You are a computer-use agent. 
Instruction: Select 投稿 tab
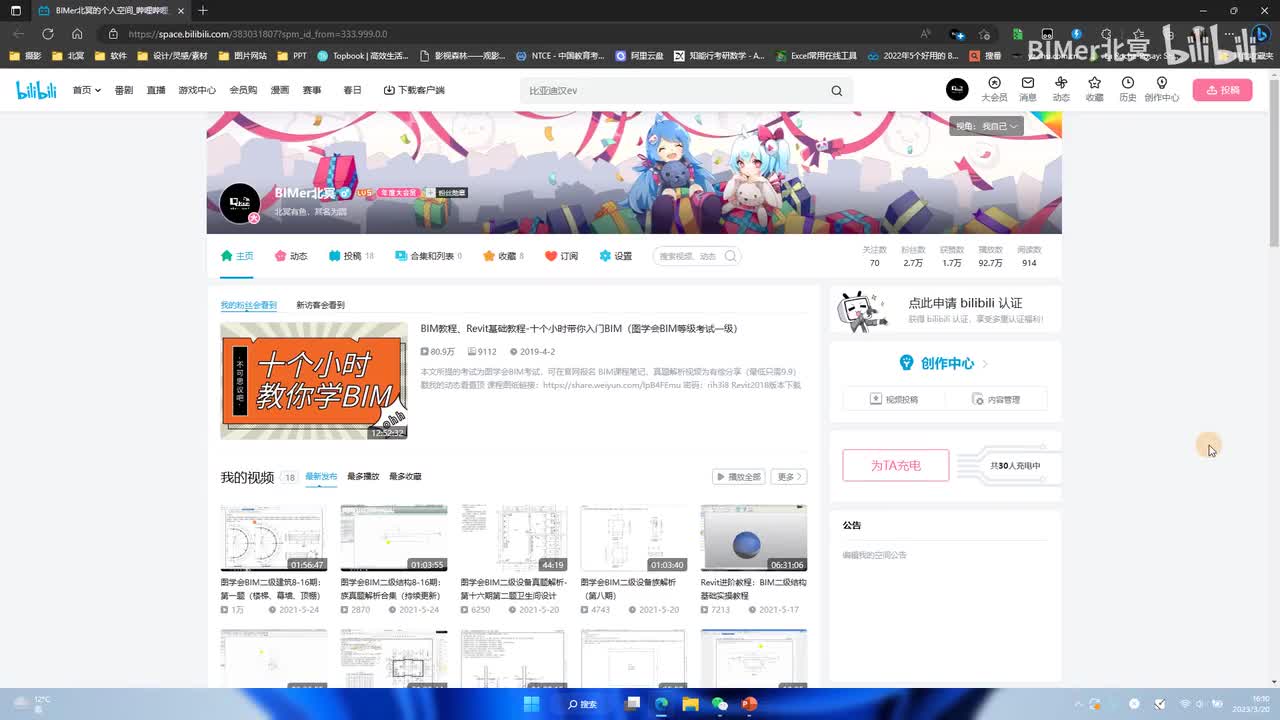click(x=351, y=256)
